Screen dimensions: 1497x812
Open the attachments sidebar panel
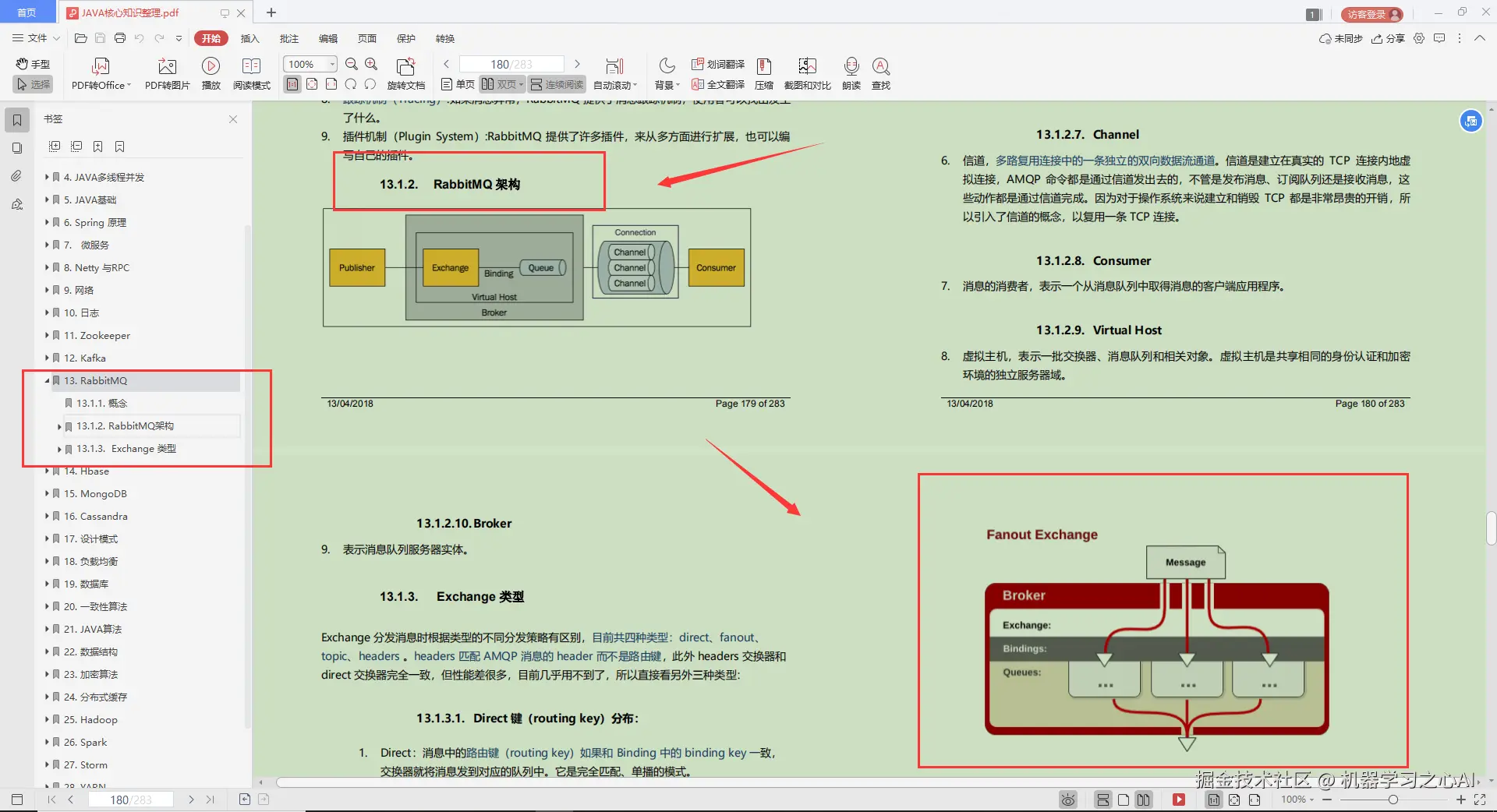tap(17, 176)
